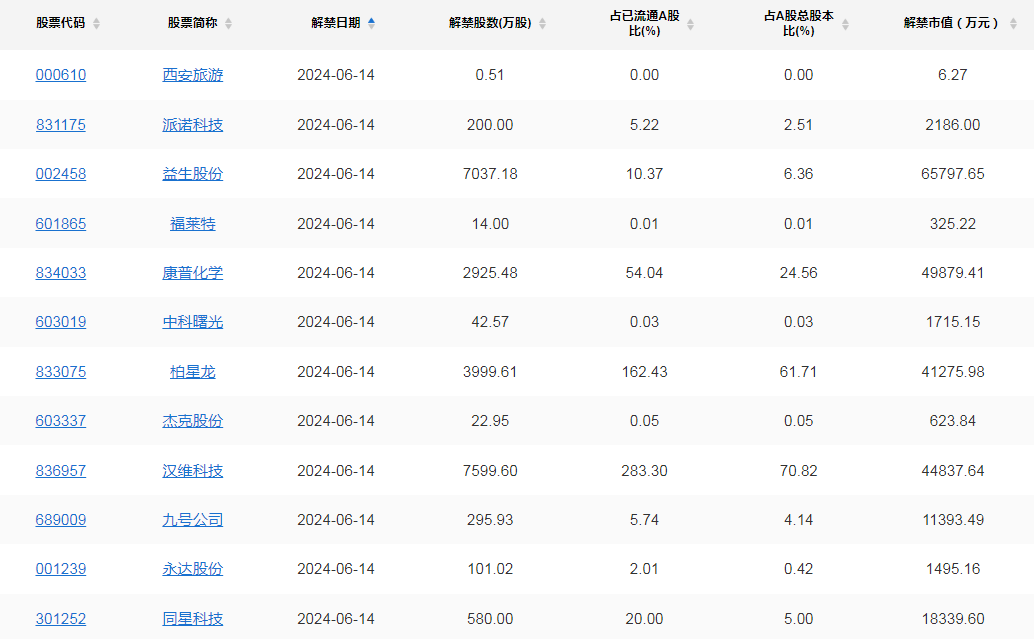The height and width of the screenshot is (639, 1034).
Task: Open stock code 836957 link
Action: point(61,471)
